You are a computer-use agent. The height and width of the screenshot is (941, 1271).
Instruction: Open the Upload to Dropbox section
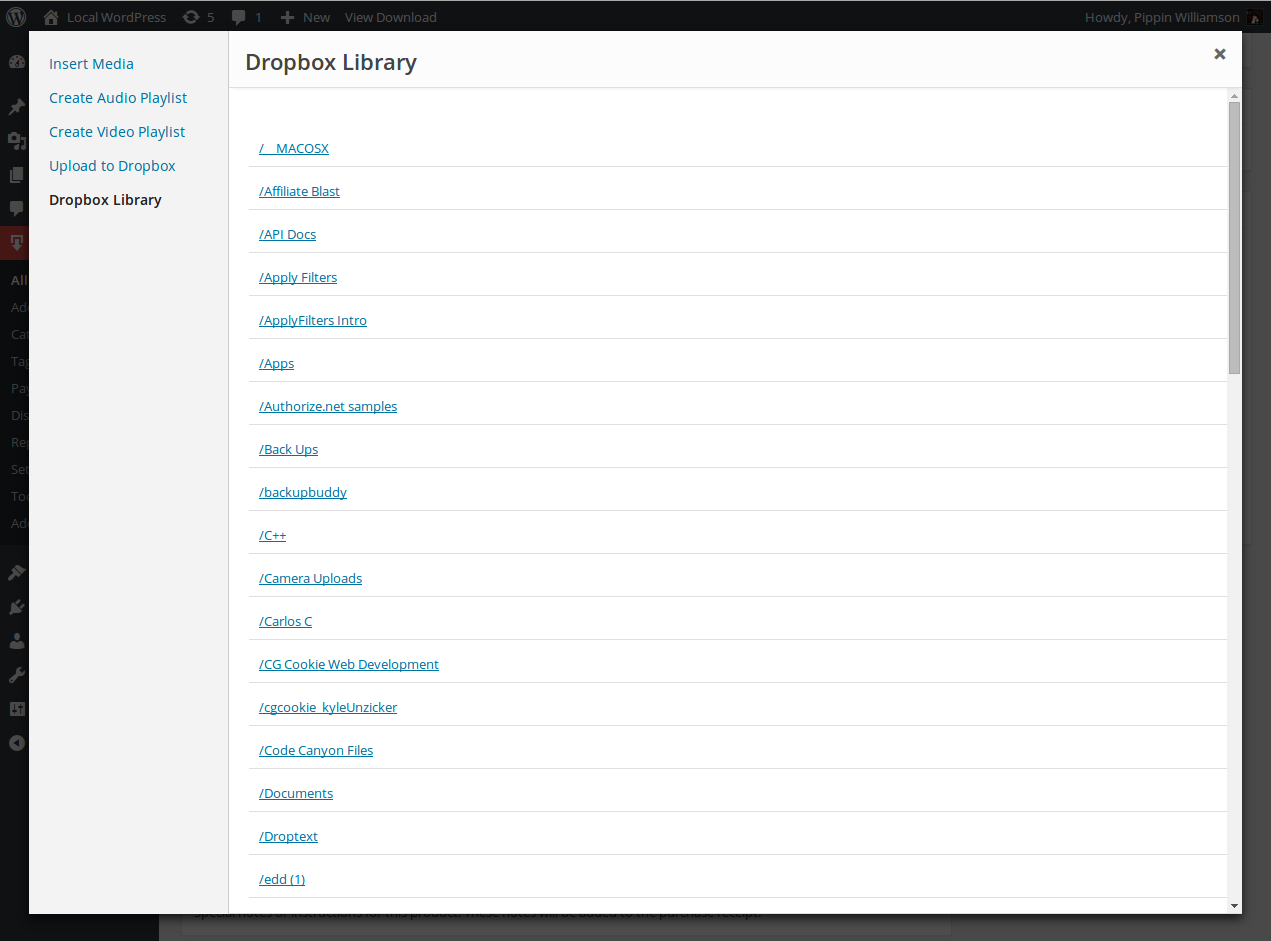[112, 166]
